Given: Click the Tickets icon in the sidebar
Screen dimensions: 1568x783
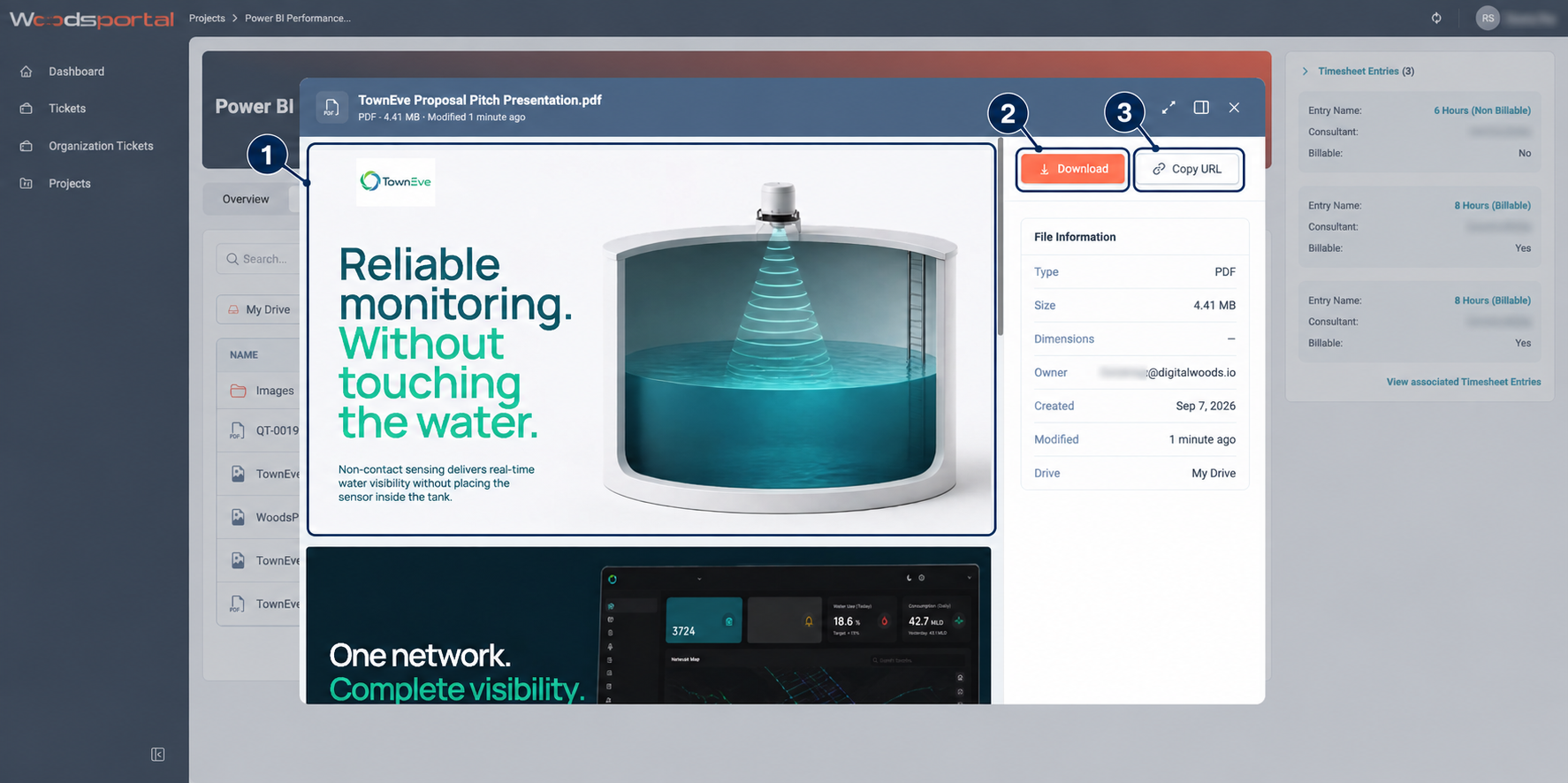Looking at the screenshot, I should [27, 109].
